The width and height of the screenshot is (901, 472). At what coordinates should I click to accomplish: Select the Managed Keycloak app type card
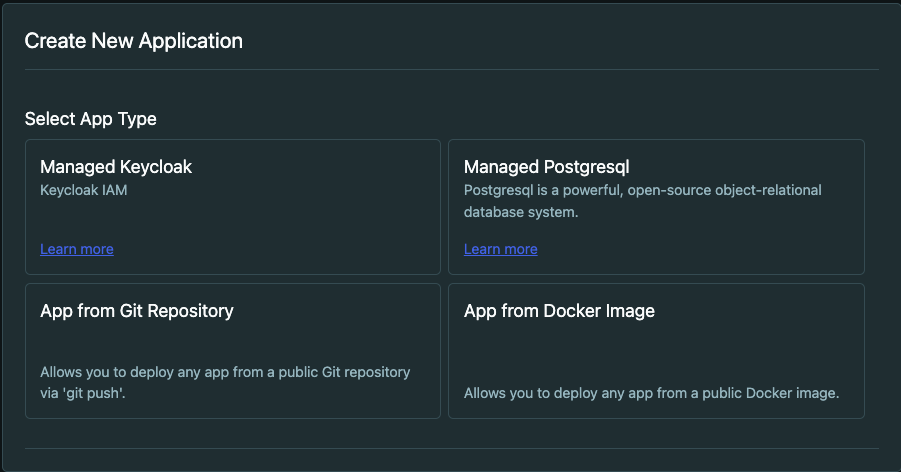coord(233,207)
